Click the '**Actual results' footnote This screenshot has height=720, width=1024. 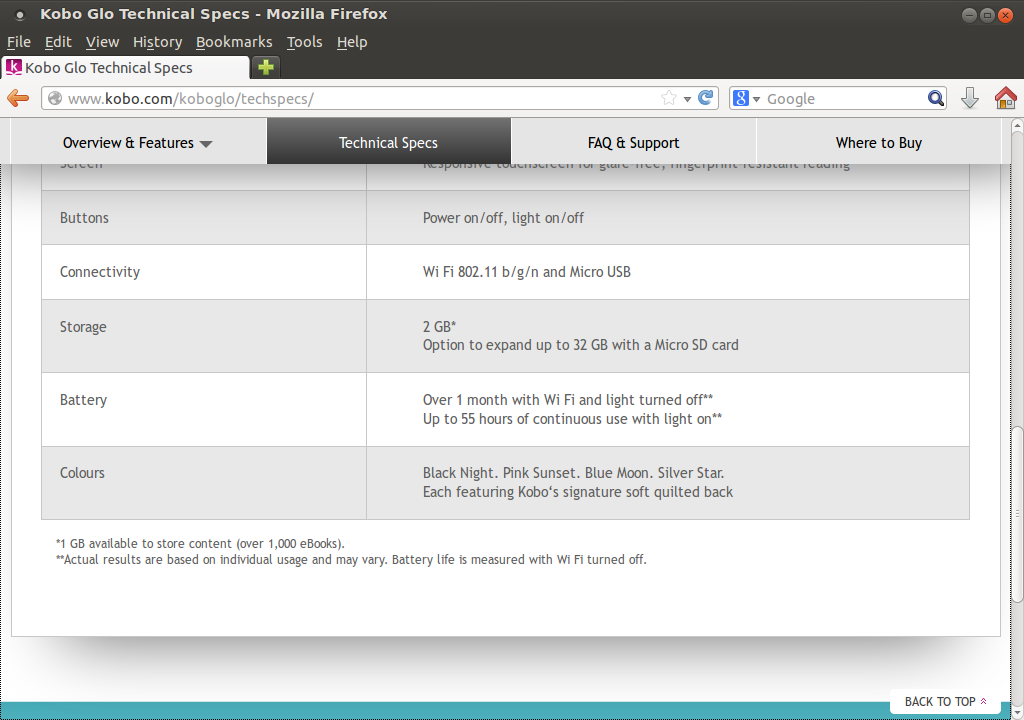coord(351,559)
